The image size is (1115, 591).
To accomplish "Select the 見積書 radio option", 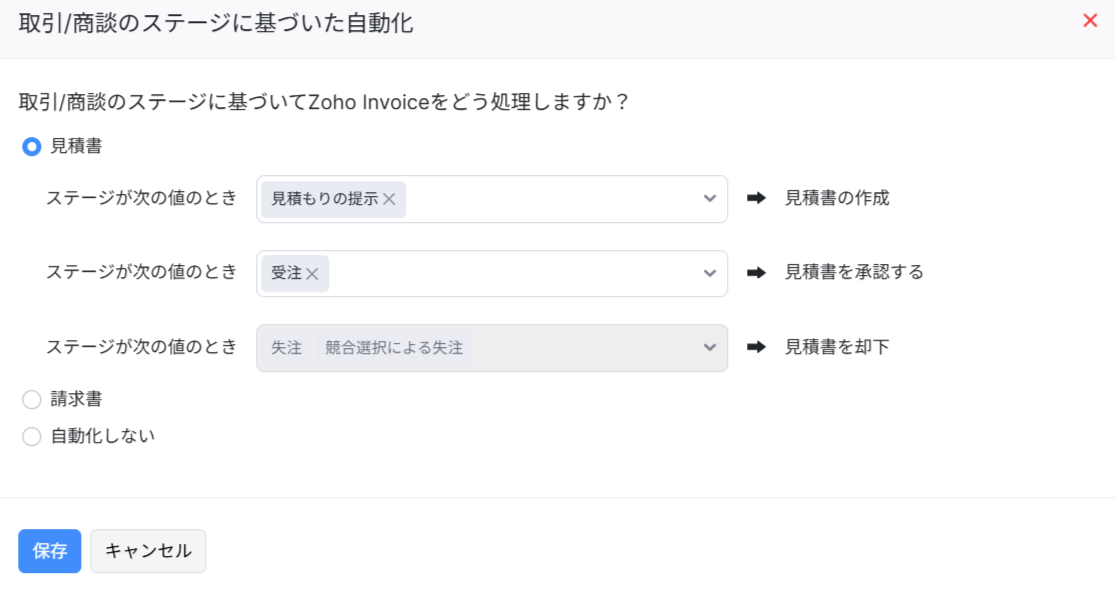I will (x=32, y=147).
